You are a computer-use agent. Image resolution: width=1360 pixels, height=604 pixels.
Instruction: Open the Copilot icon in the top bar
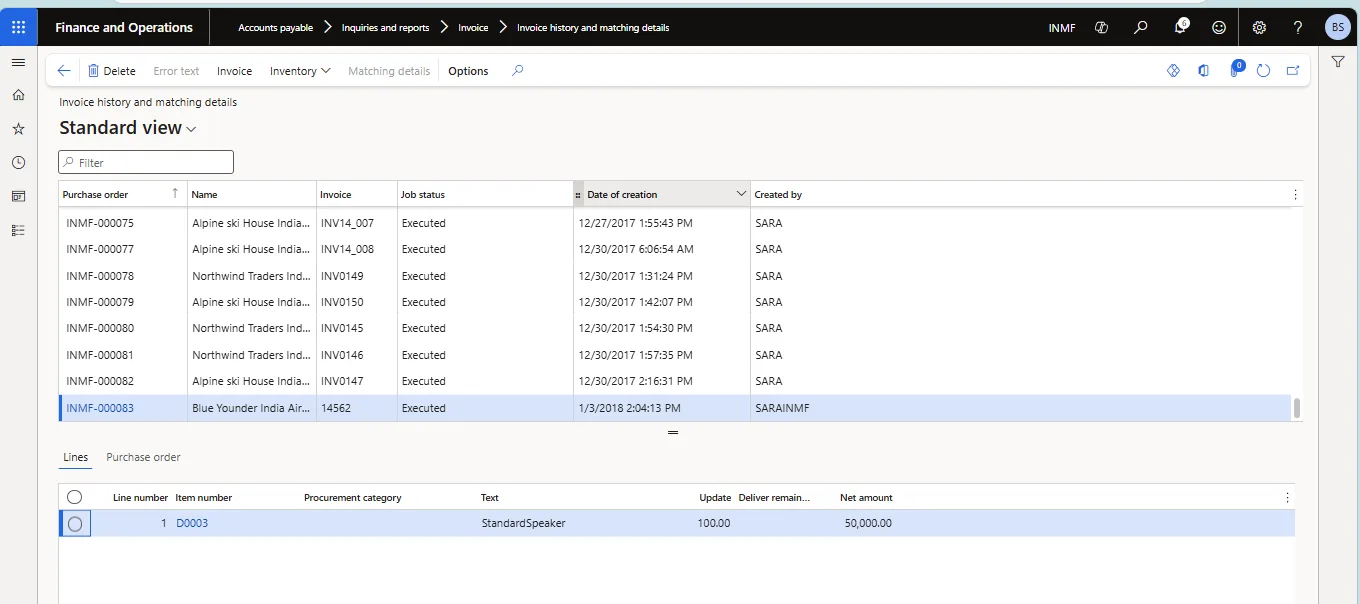[x=1102, y=28]
